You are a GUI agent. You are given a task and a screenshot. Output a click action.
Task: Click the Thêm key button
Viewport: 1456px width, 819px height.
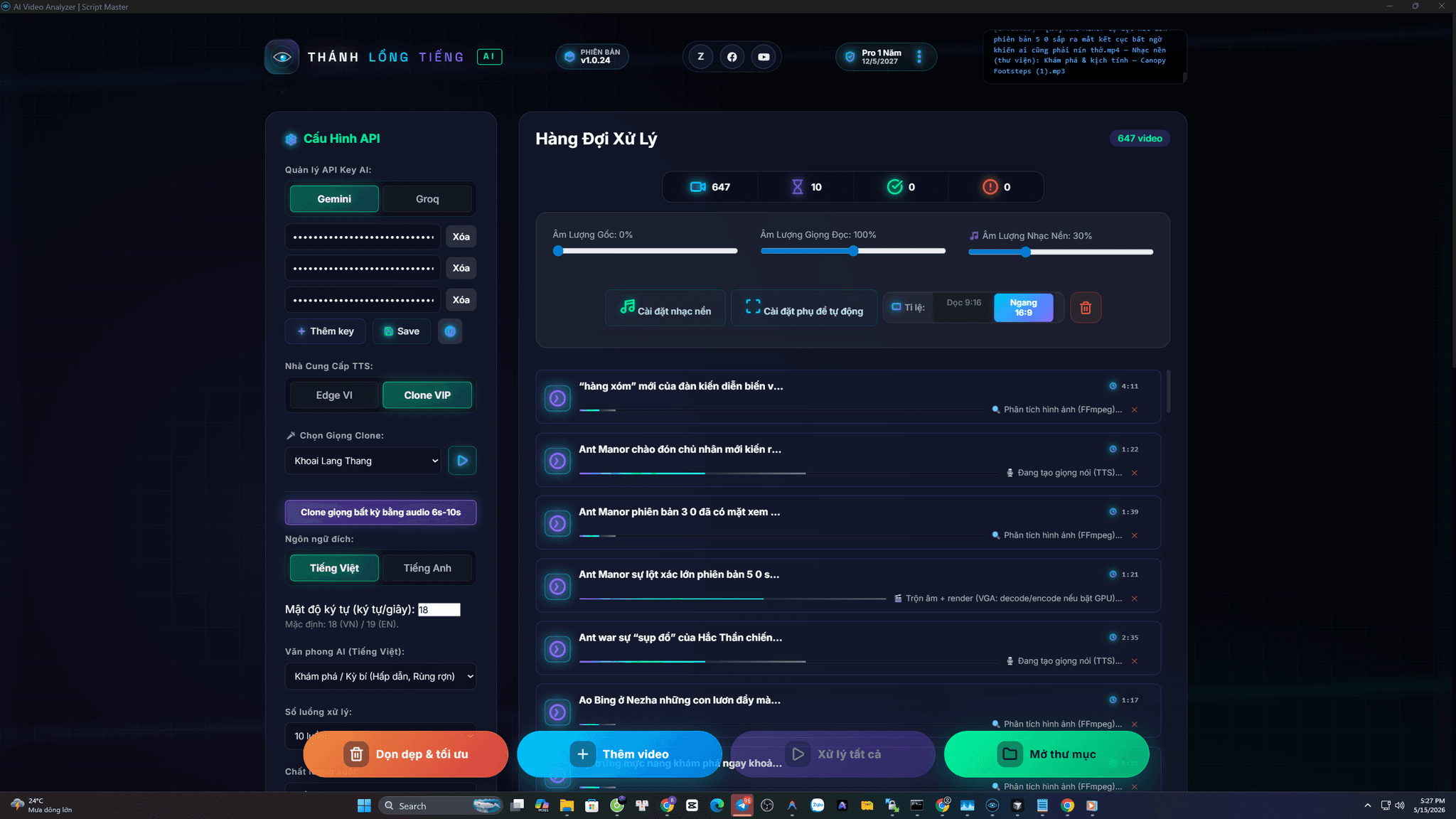click(326, 331)
